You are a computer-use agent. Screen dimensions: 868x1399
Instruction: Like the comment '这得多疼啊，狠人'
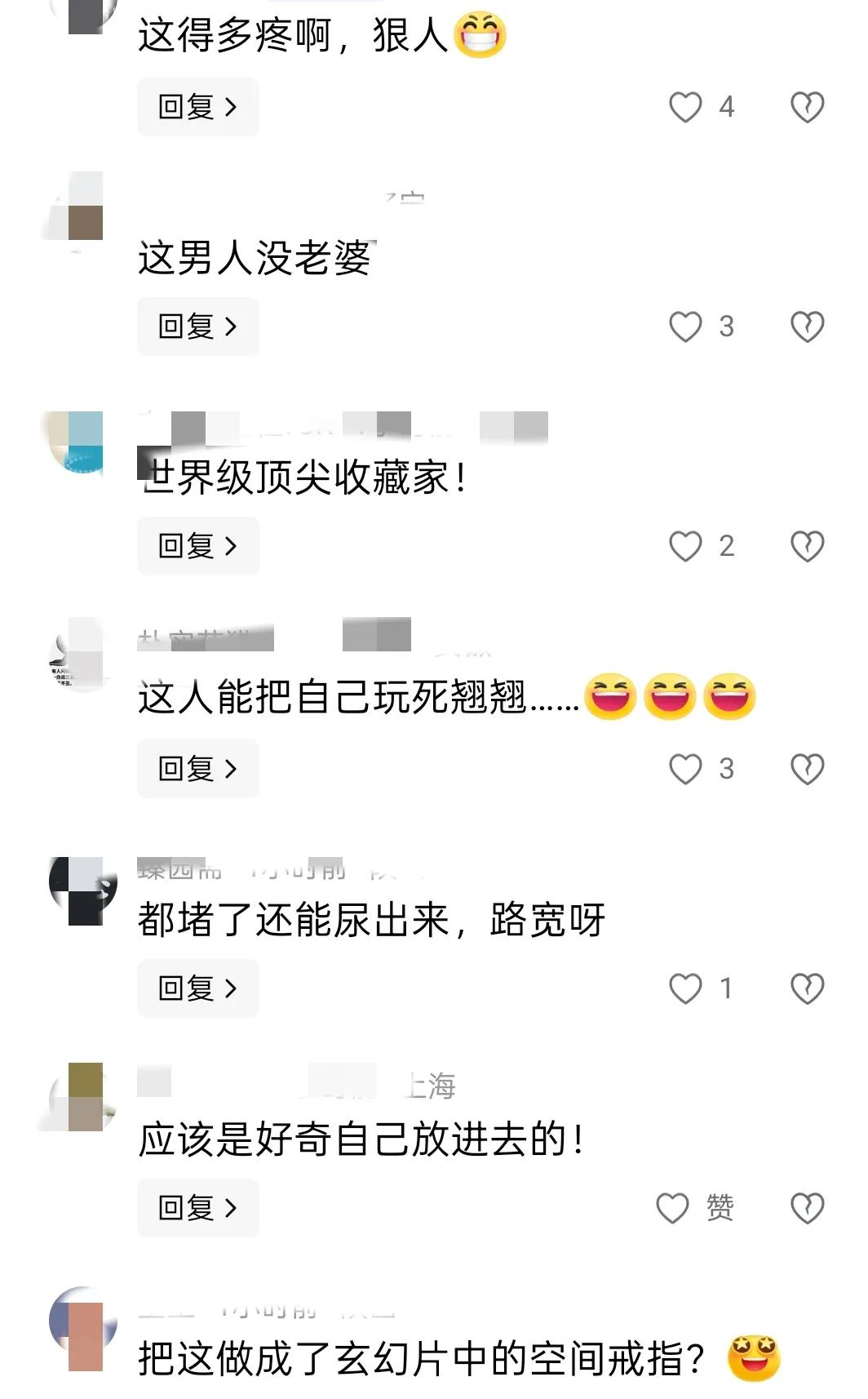tap(685, 107)
